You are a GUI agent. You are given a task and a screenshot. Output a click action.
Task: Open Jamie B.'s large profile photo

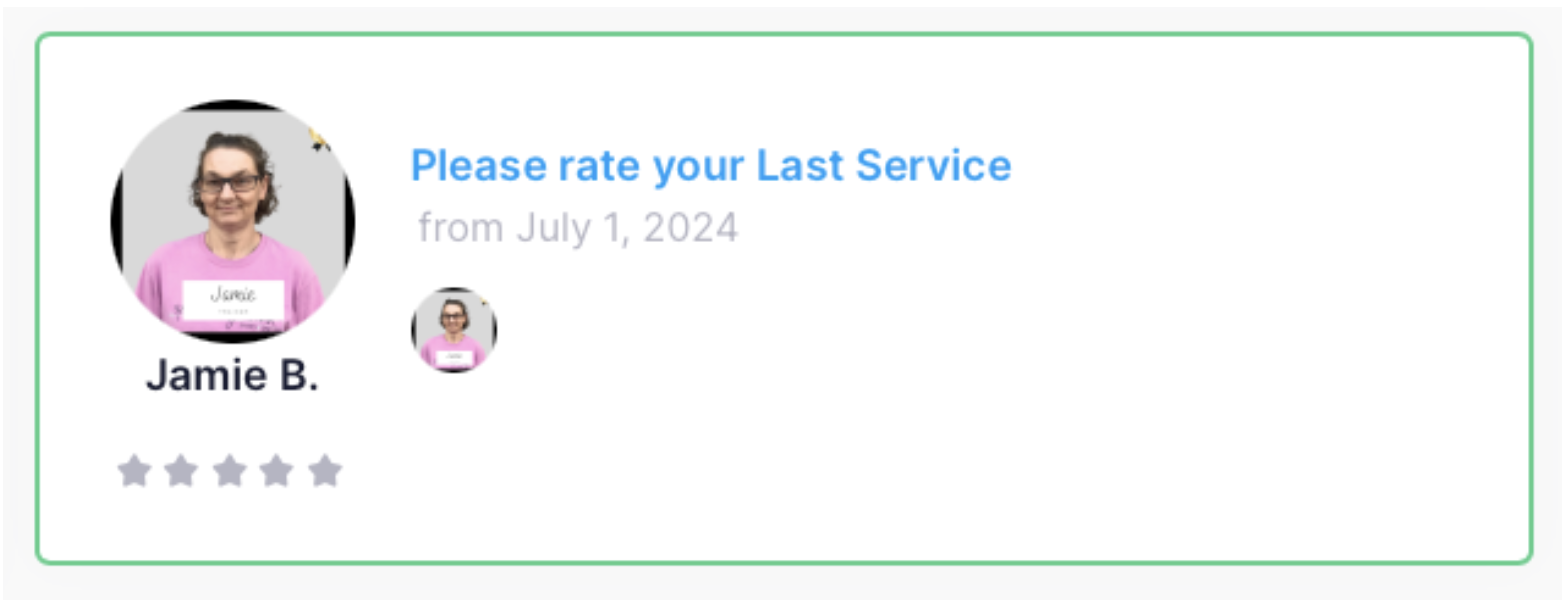[232, 221]
